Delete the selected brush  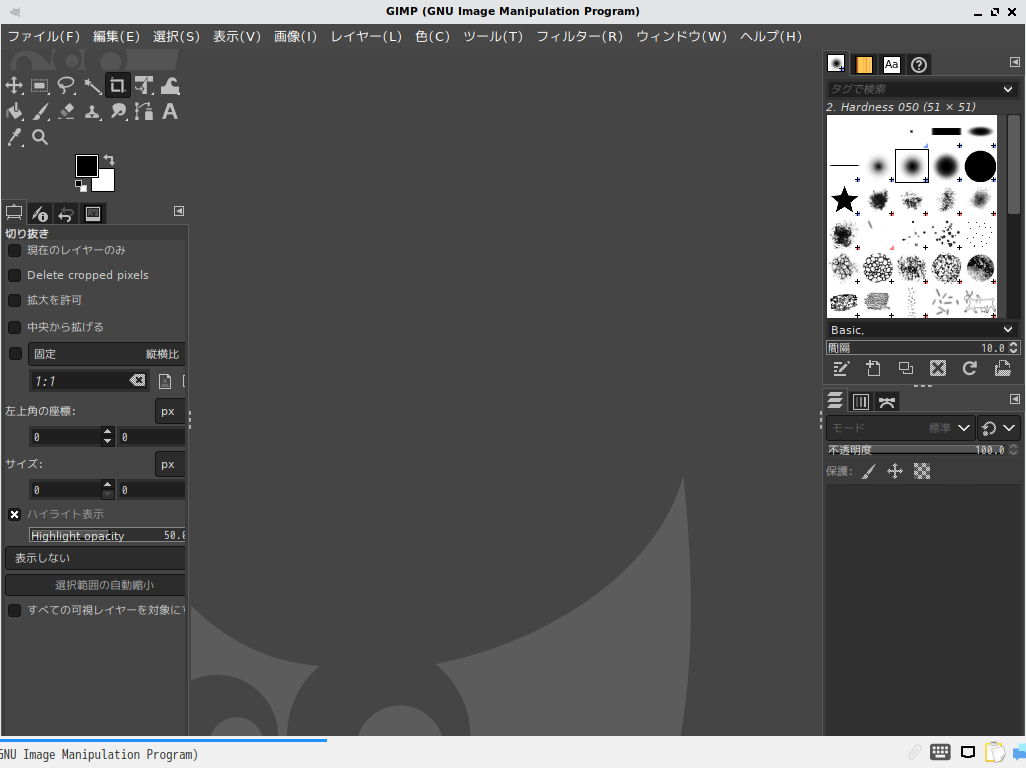pos(938,368)
